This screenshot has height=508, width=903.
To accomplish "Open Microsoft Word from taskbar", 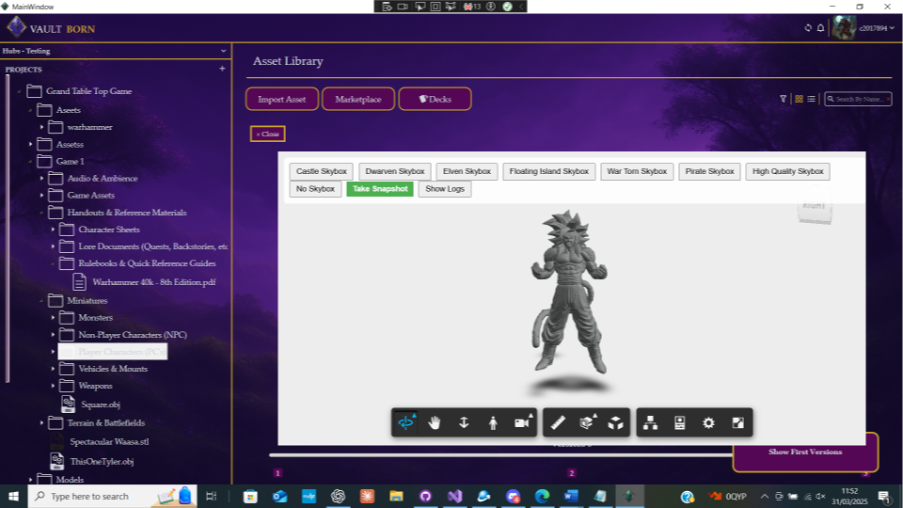I will (571, 496).
